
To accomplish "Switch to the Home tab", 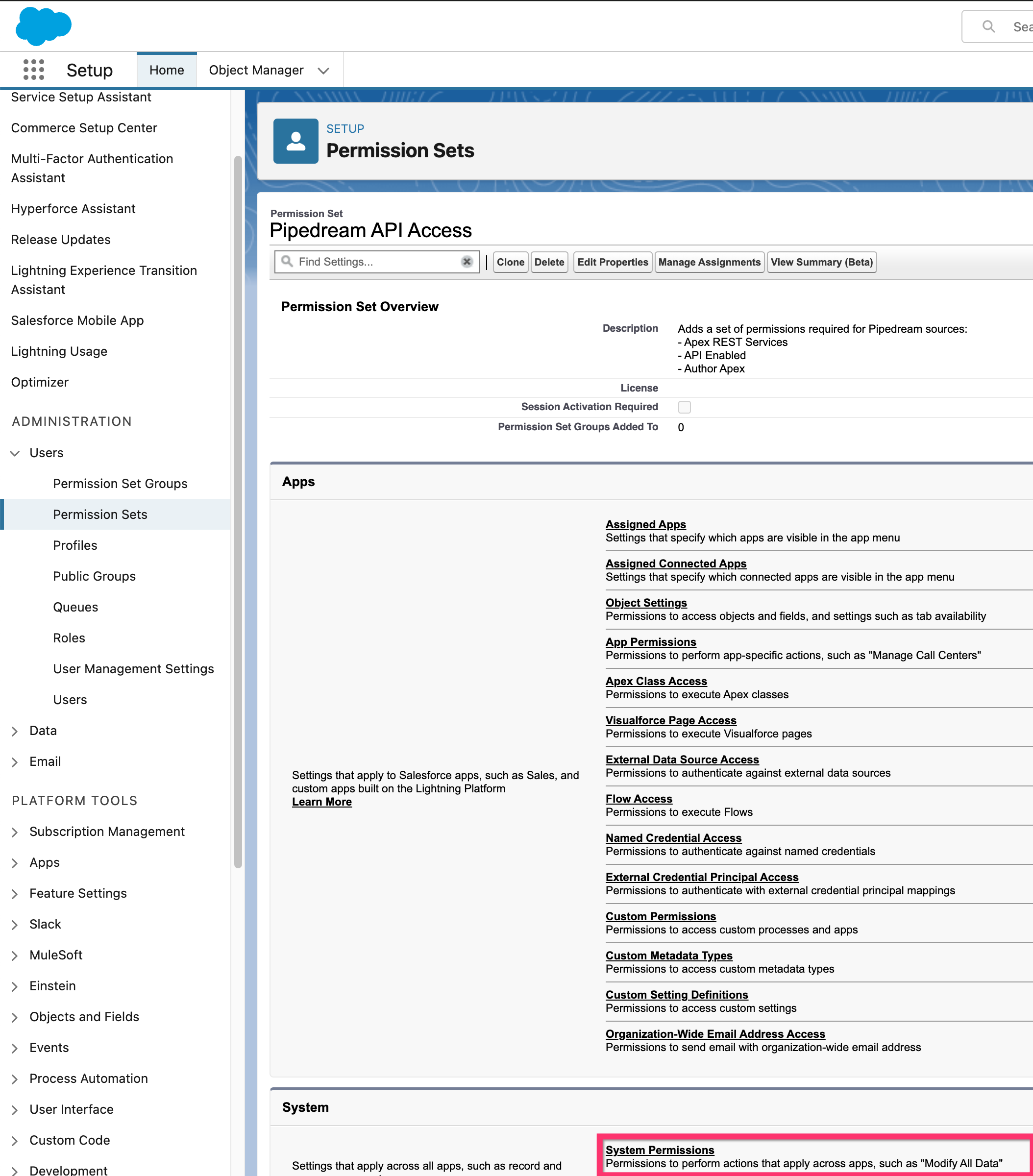I will (166, 70).
